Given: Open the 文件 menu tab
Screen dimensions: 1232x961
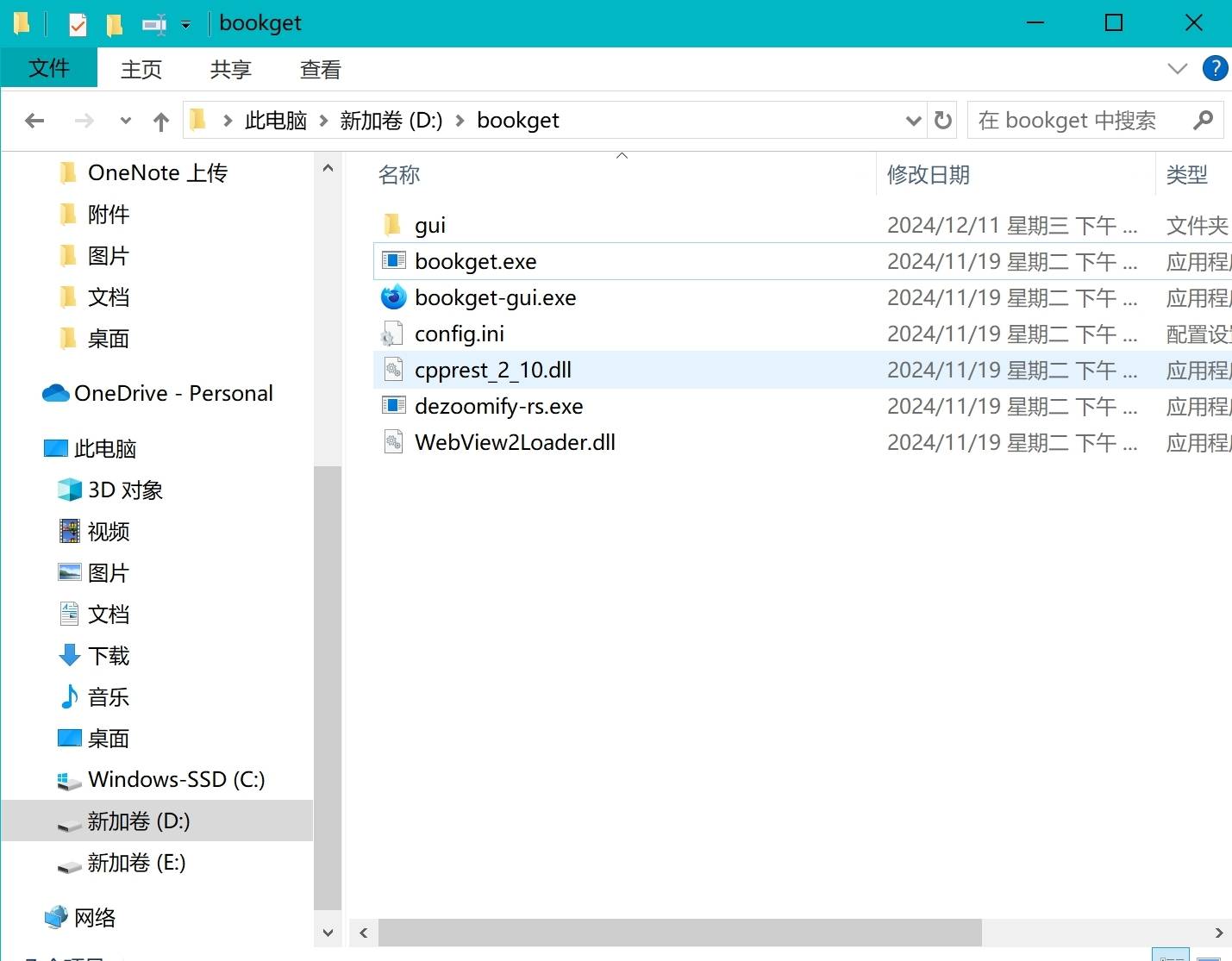Looking at the screenshot, I should click(x=49, y=68).
